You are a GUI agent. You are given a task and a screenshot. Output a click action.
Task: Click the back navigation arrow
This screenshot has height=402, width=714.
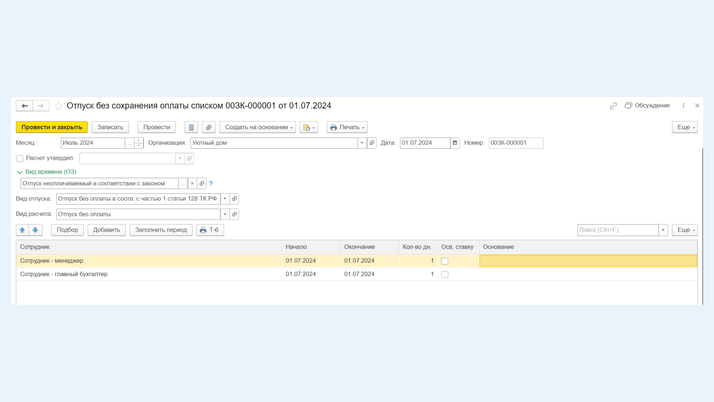24,106
